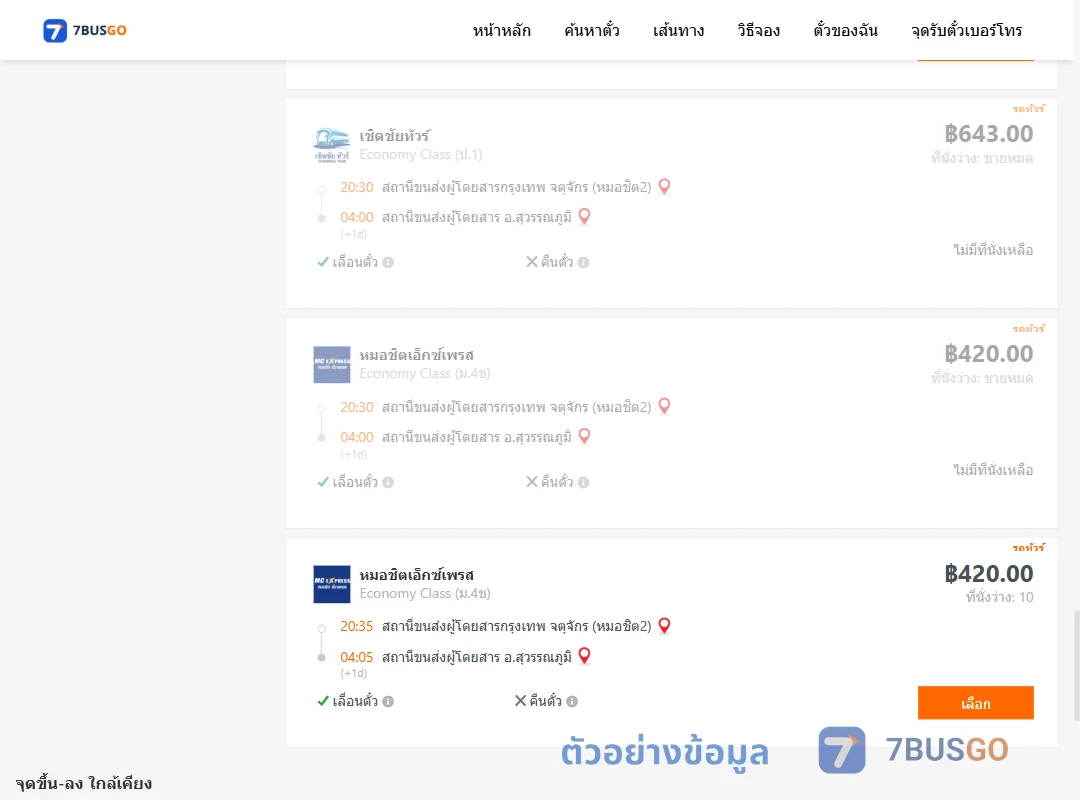Click หมอชิตเอ็กซ์เพรส logo on sold-out 20:30 trip

pyautogui.click(x=332, y=365)
